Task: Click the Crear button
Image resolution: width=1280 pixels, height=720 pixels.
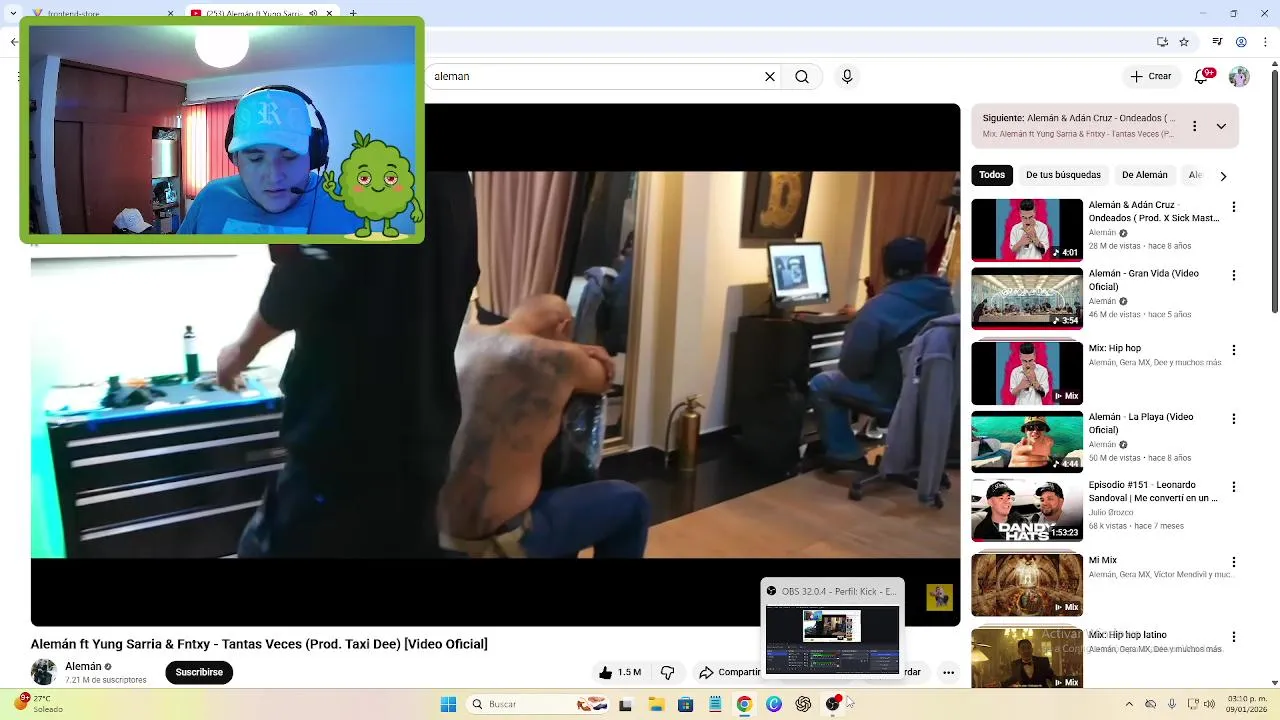Action: click(1151, 76)
